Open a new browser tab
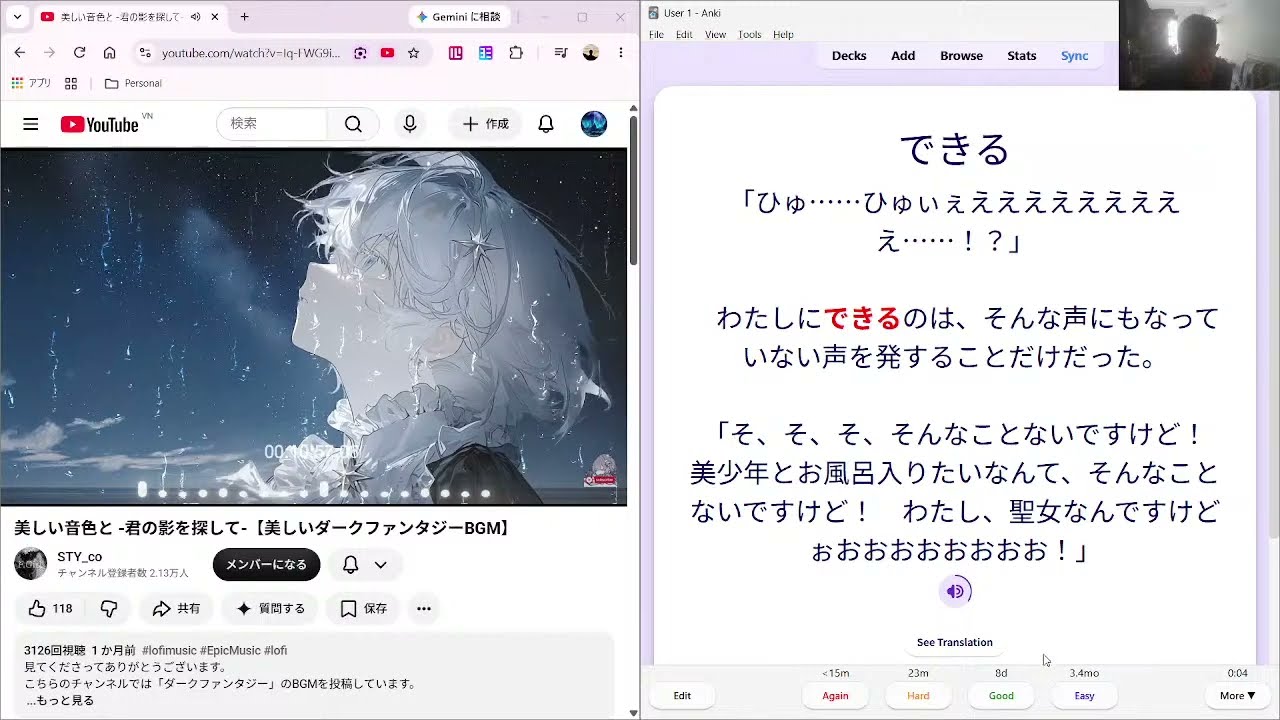This screenshot has height=720, width=1280. [244, 17]
